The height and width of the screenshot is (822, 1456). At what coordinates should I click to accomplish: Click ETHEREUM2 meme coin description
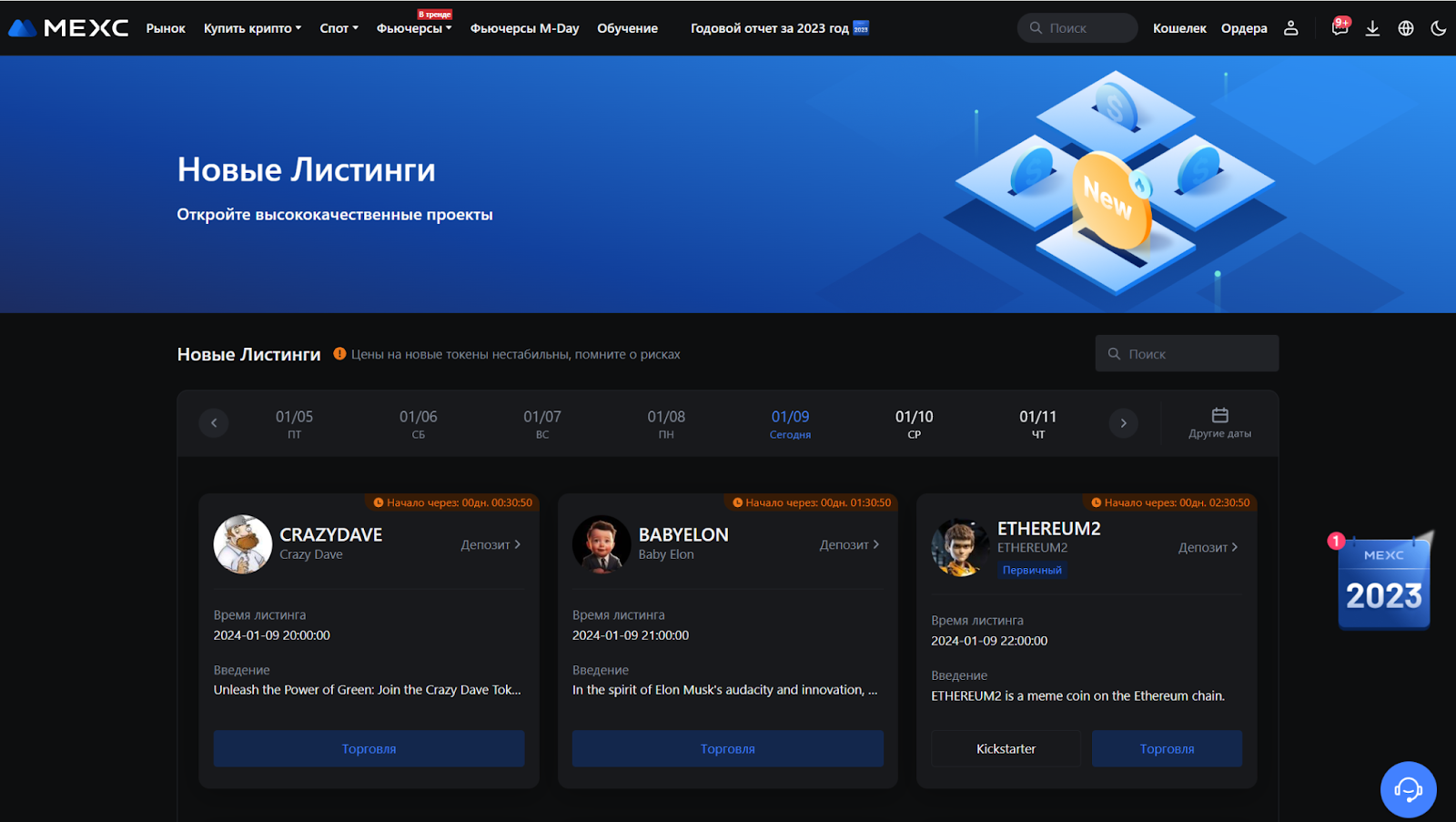coord(1077,695)
